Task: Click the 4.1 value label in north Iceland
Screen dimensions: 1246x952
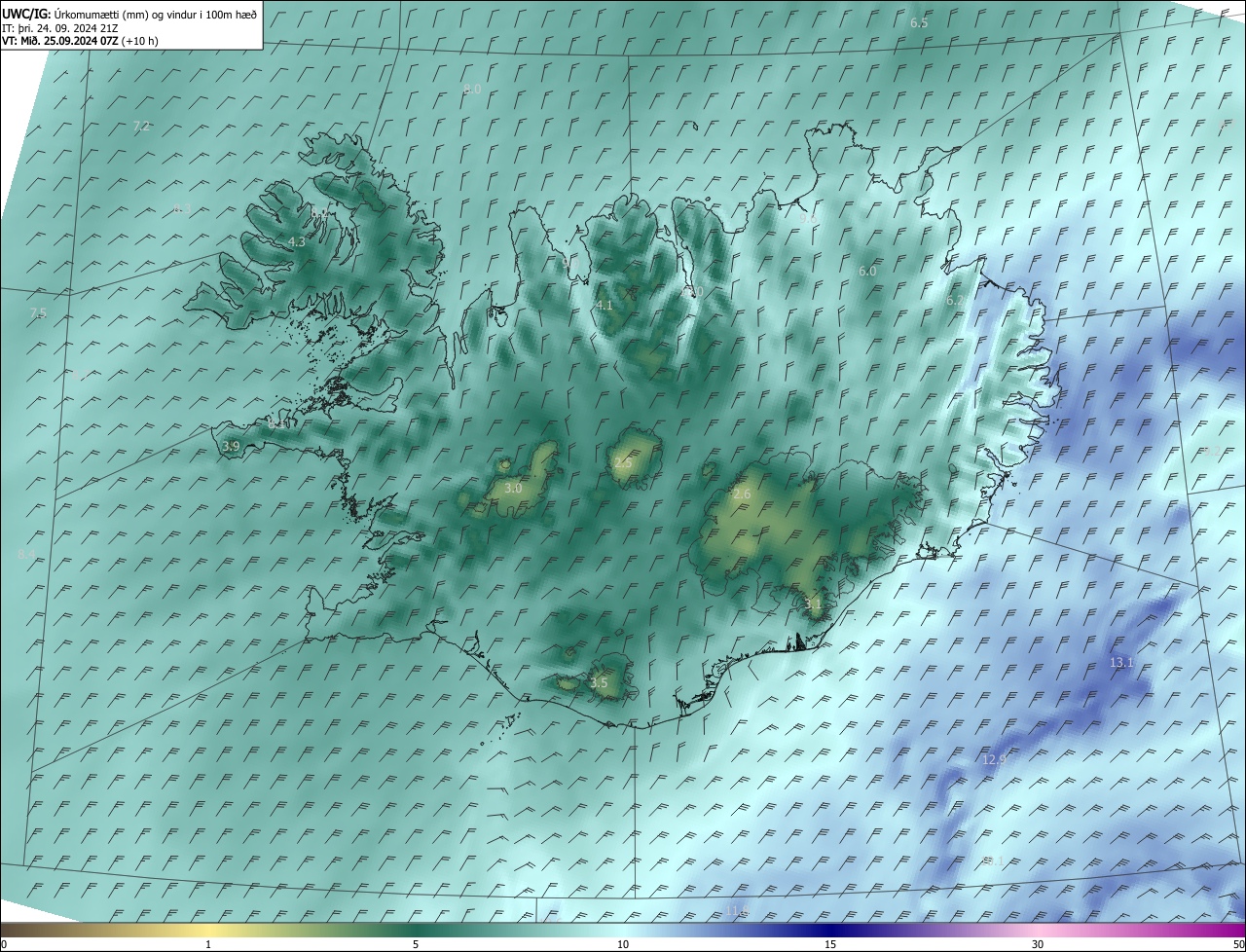Action: click(x=605, y=306)
